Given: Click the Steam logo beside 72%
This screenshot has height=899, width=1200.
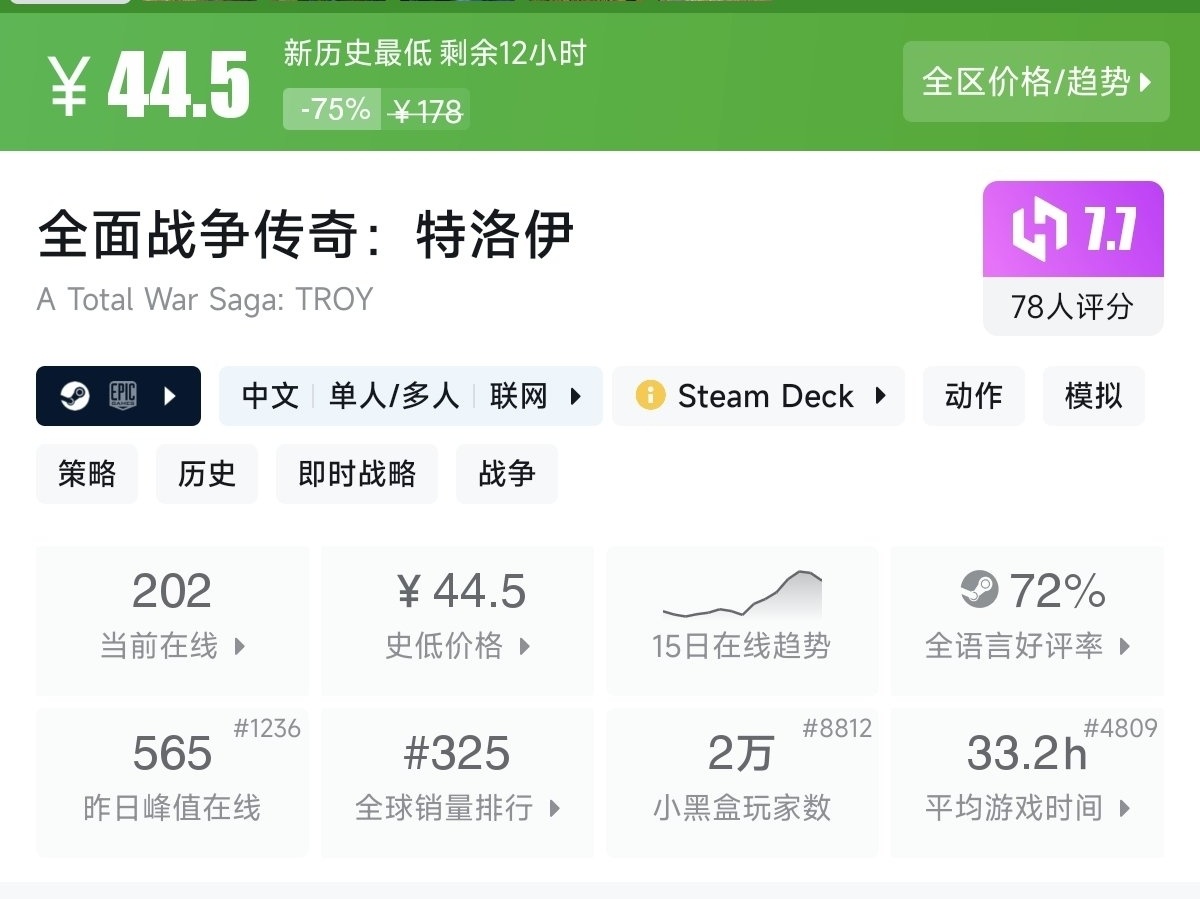Looking at the screenshot, I should [979, 589].
